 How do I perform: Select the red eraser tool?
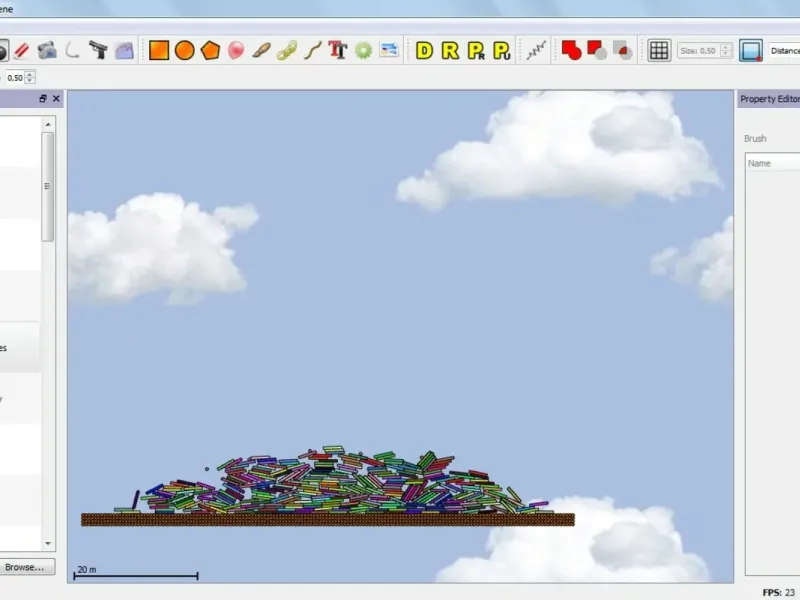pos(21,51)
